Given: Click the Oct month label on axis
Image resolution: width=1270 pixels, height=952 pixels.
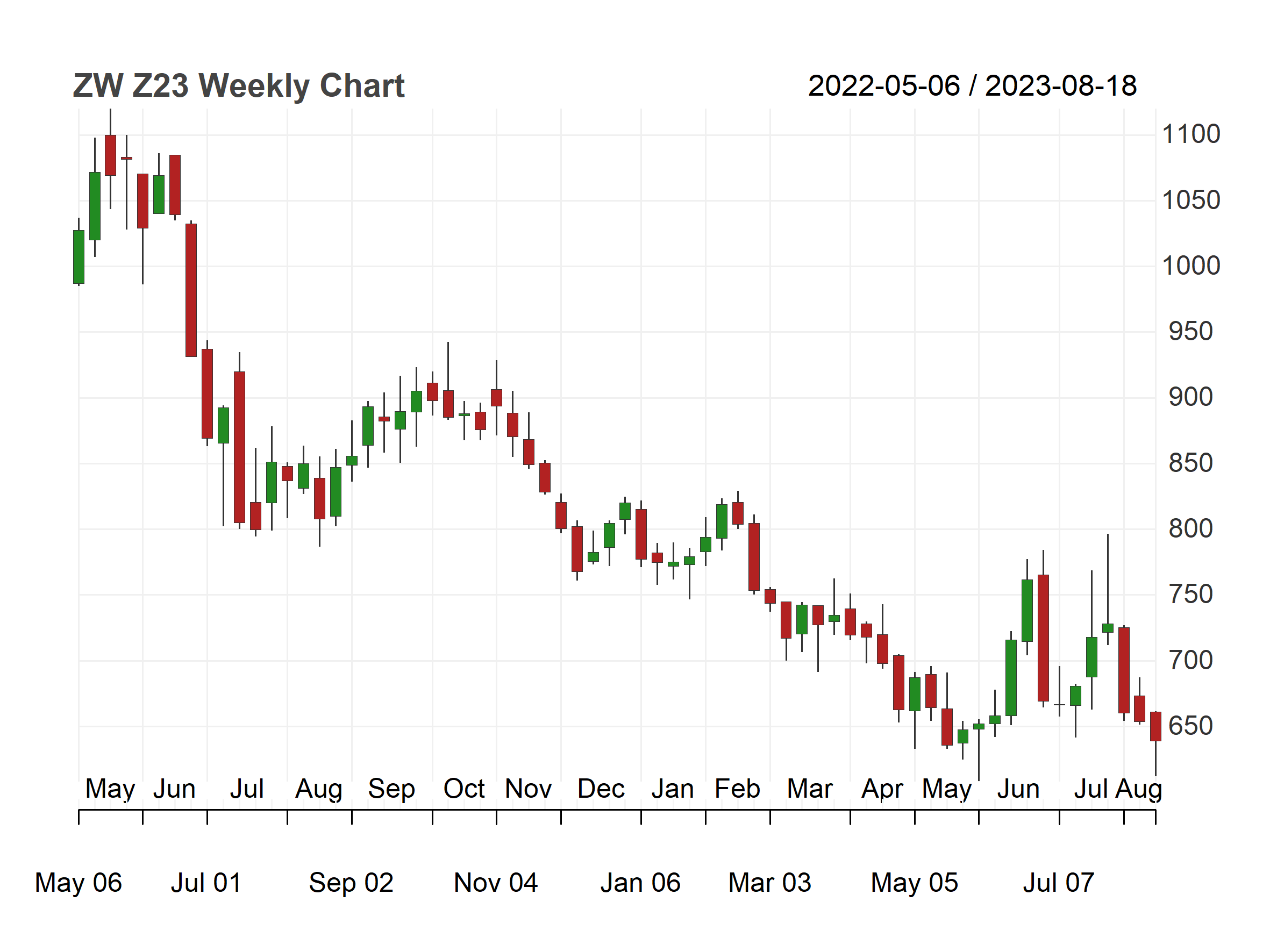Looking at the screenshot, I should (464, 789).
